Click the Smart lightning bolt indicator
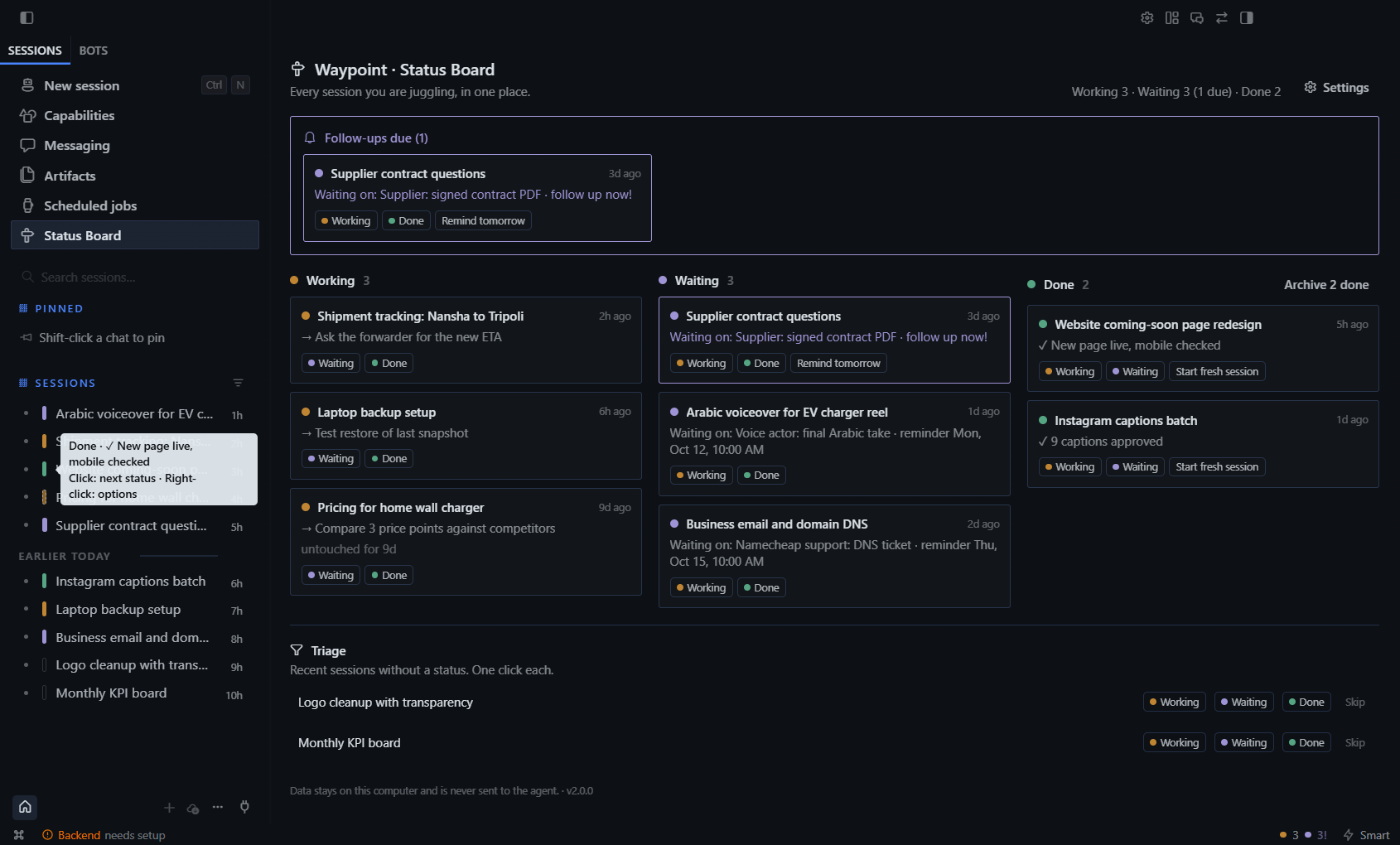 [x=1367, y=835]
